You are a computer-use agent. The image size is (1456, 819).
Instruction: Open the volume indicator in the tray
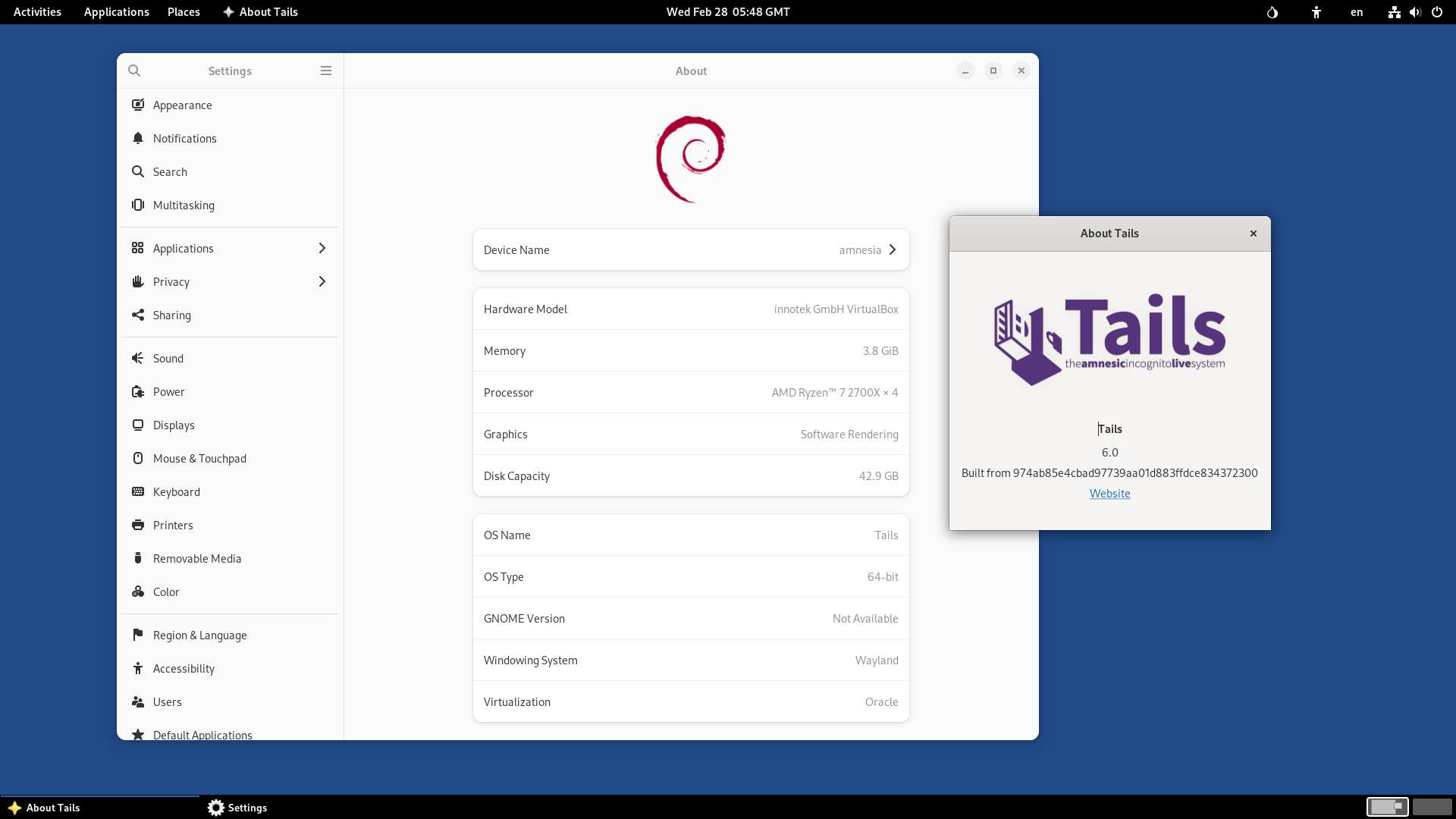tap(1415, 12)
